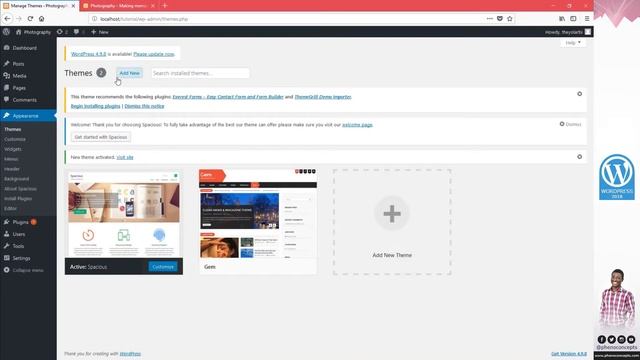Image resolution: width=640 pixels, height=360 pixels.
Task: Click the Visit site link
Action: pos(125,157)
